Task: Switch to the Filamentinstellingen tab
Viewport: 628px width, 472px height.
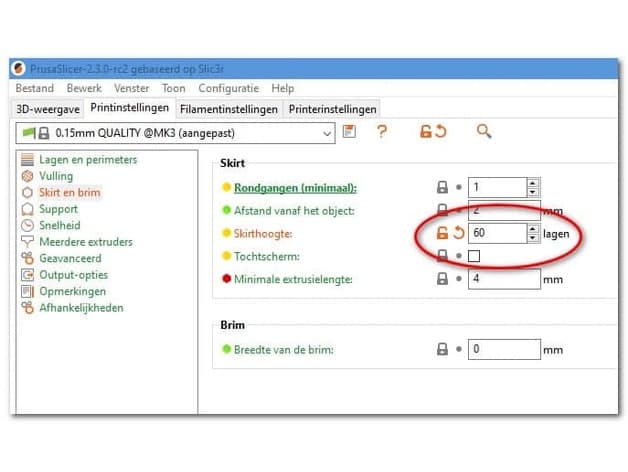Action: coord(229,109)
